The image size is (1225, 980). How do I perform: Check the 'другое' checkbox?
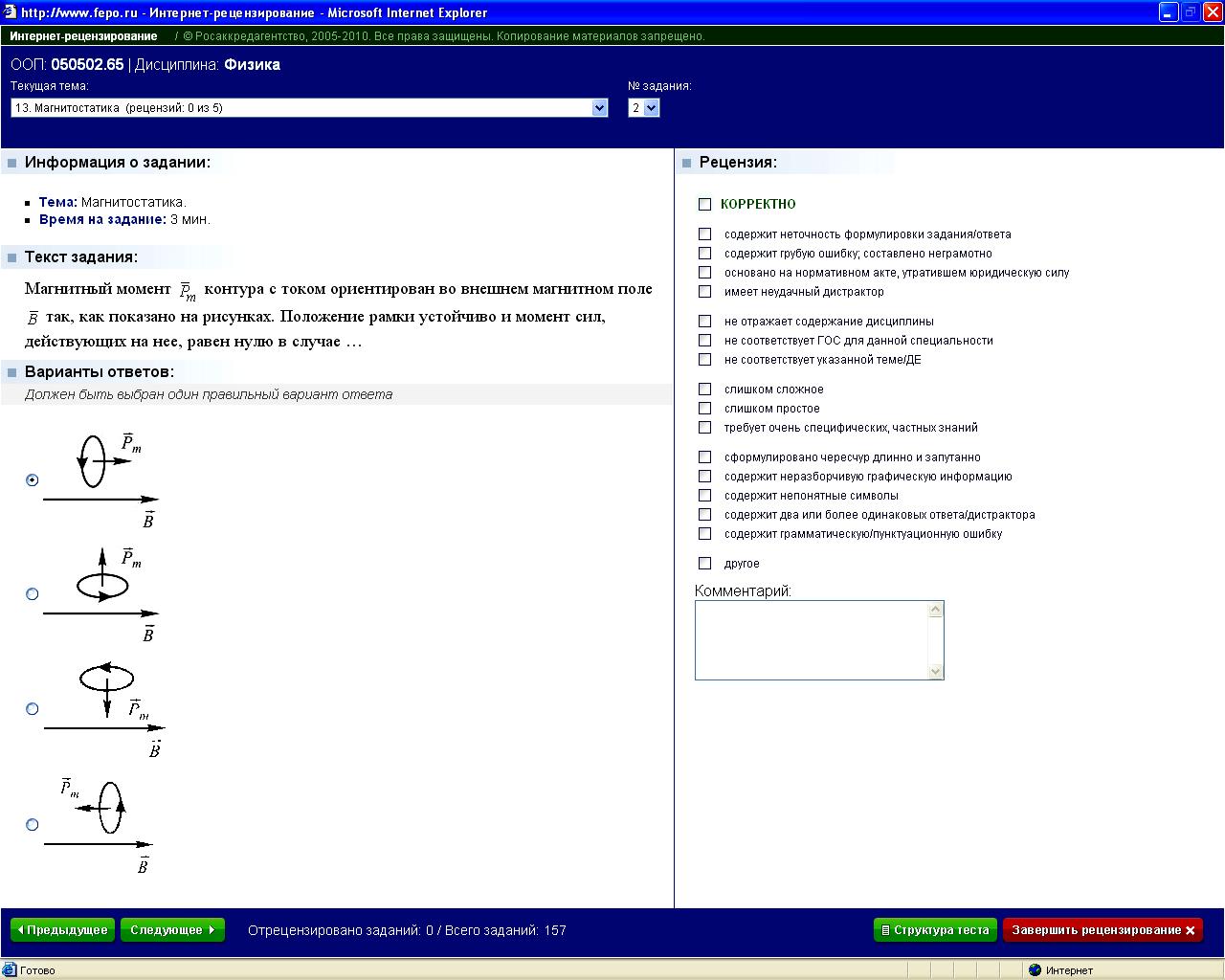(x=705, y=563)
